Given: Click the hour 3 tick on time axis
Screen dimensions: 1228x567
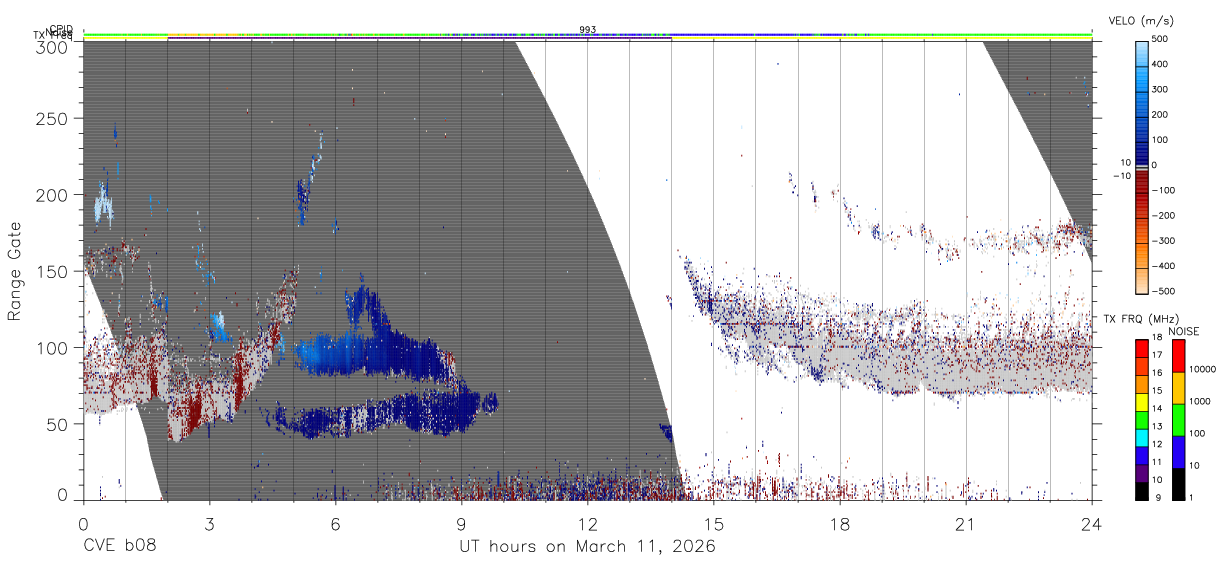Looking at the screenshot, I should [x=209, y=523].
